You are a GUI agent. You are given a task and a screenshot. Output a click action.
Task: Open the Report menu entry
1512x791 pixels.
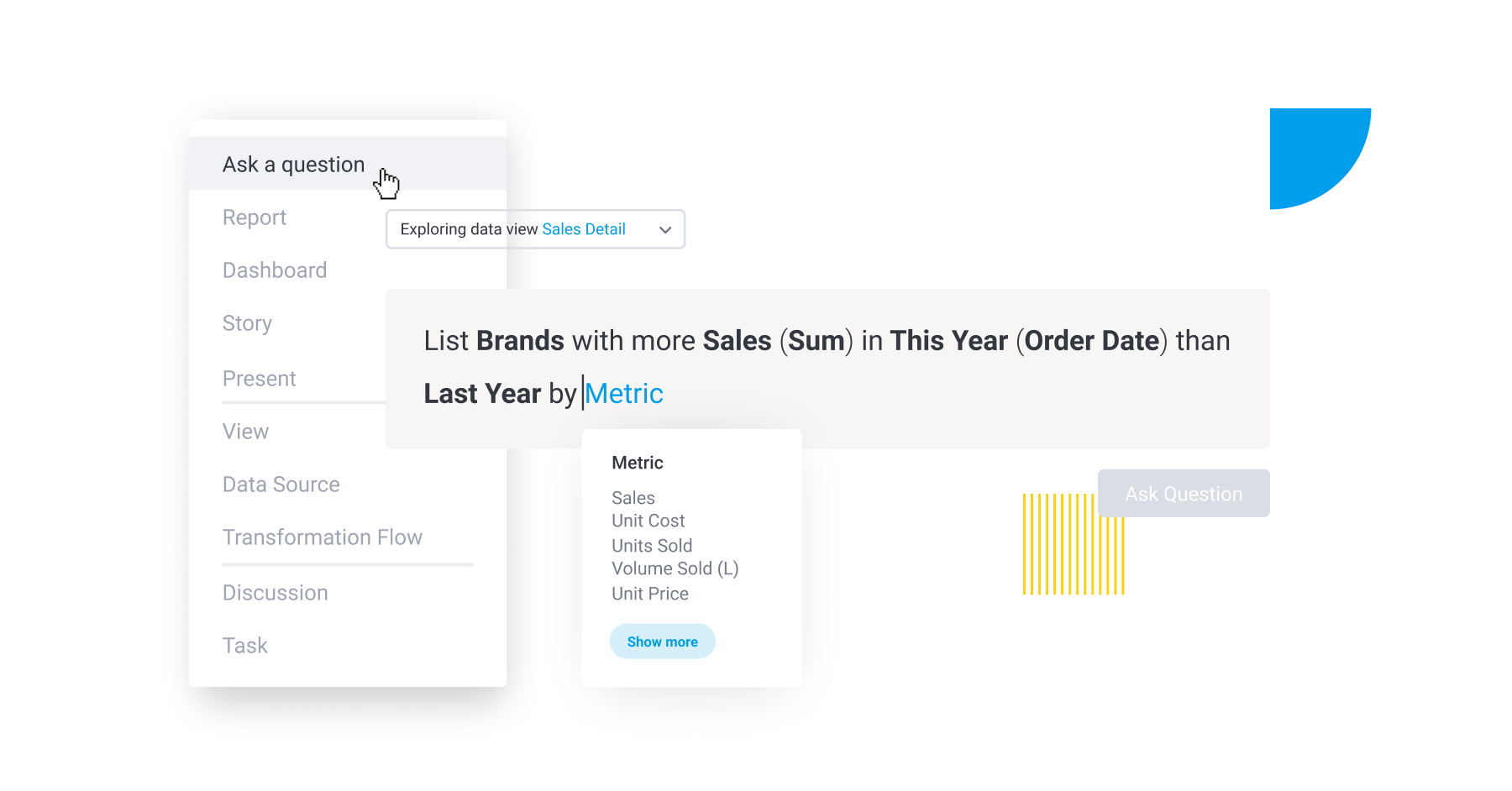(255, 217)
